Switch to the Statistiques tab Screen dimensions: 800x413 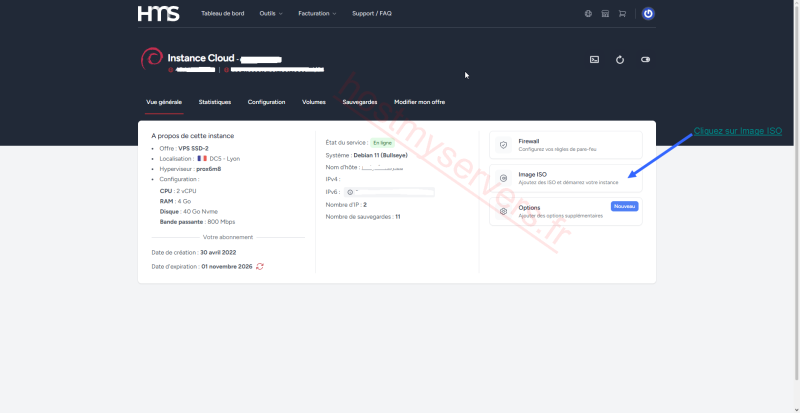click(215, 102)
